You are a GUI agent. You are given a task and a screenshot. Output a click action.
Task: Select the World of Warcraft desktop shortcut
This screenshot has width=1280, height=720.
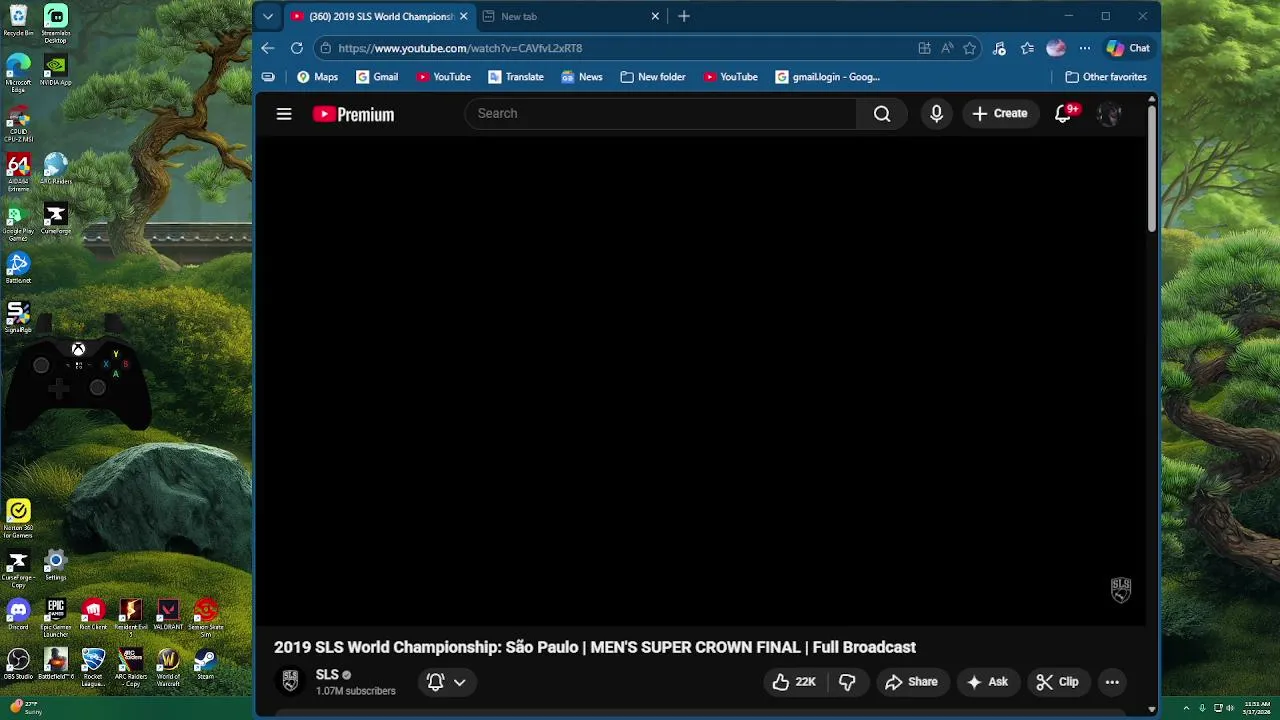click(x=168, y=668)
